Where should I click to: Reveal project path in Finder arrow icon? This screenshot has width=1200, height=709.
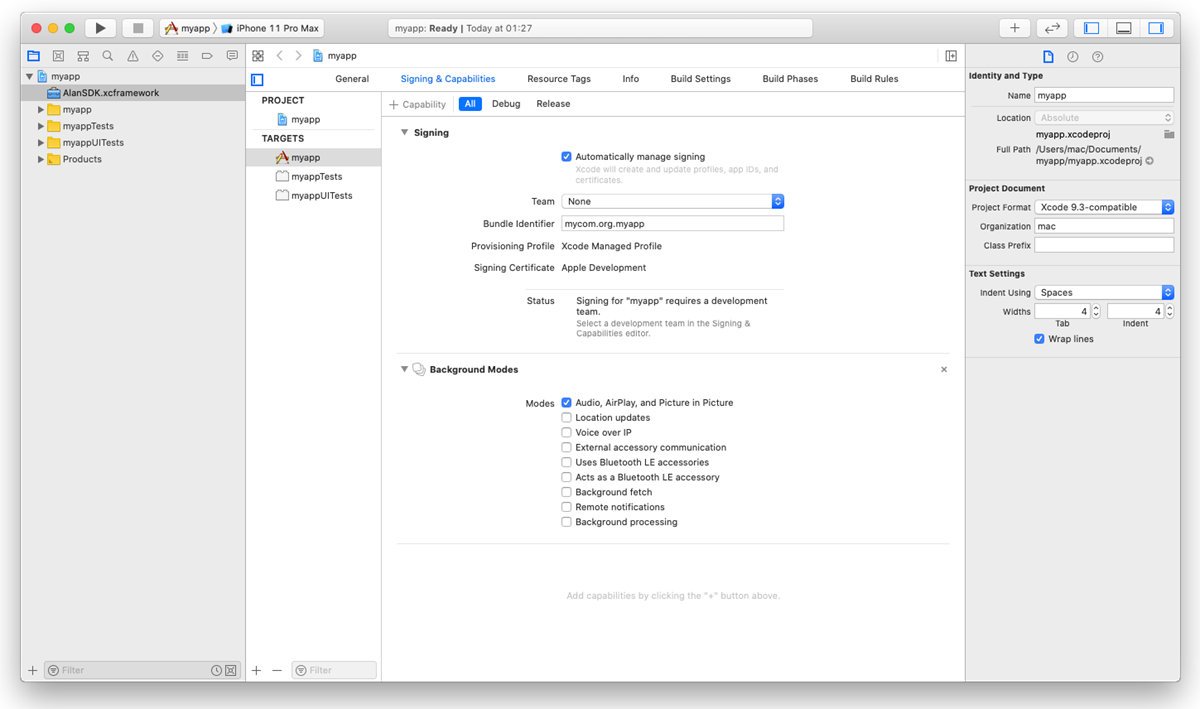pos(1150,161)
